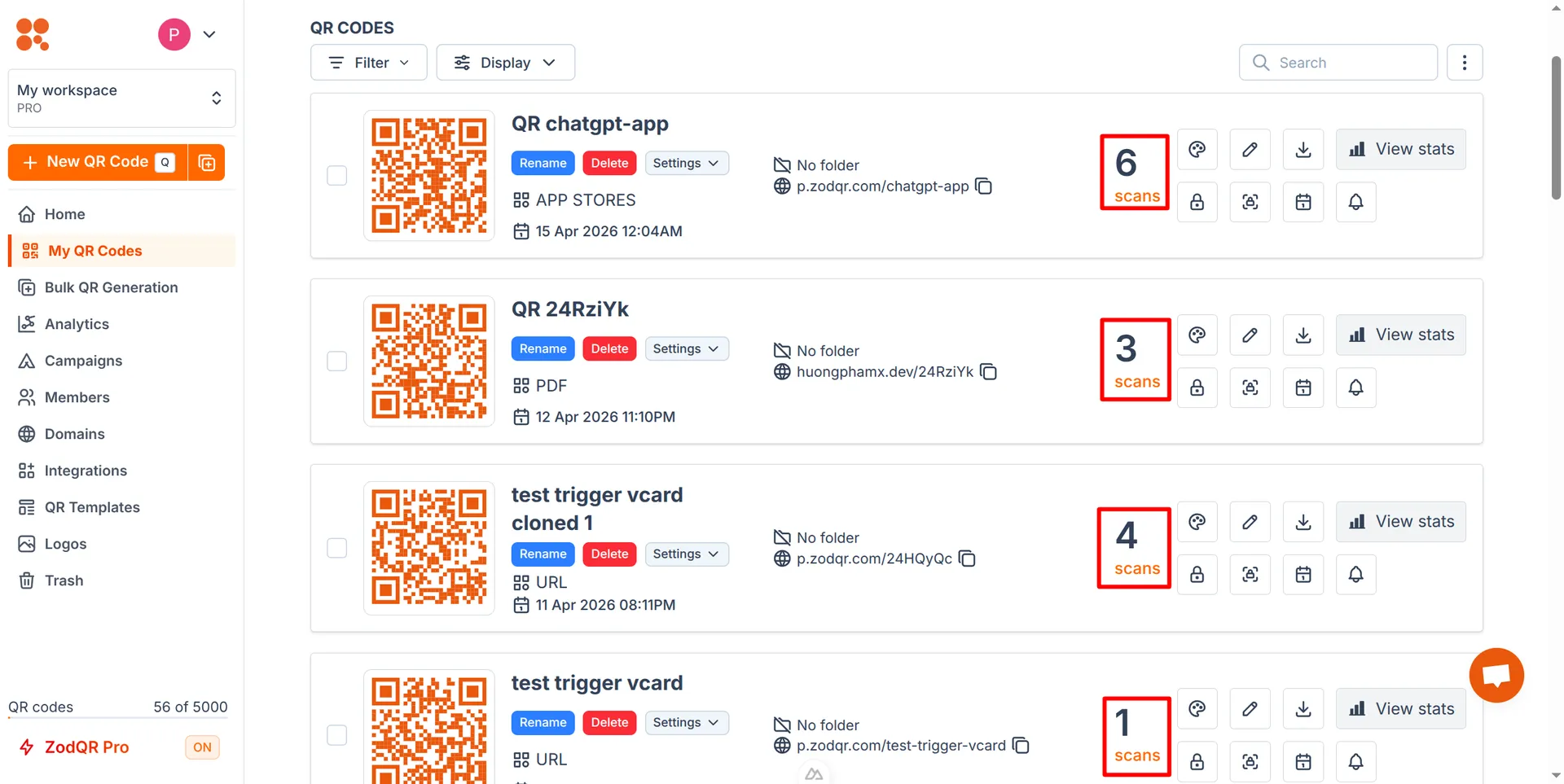The width and height of the screenshot is (1564, 784).
Task: View stats for test trigger vcard cloned 1
Action: pyautogui.click(x=1401, y=521)
